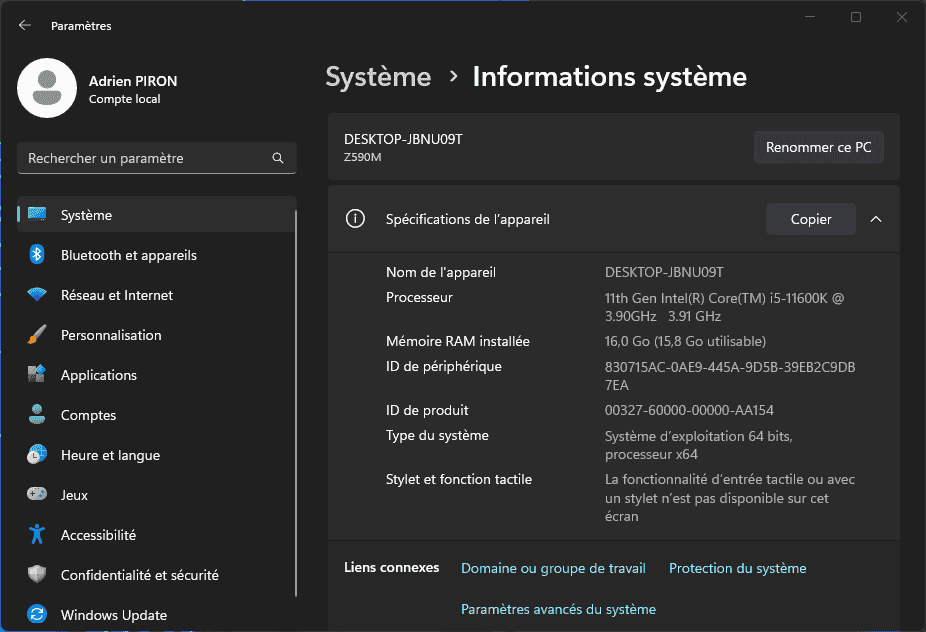Click the Système monitor icon in sidebar
926x632 pixels.
tap(37, 214)
